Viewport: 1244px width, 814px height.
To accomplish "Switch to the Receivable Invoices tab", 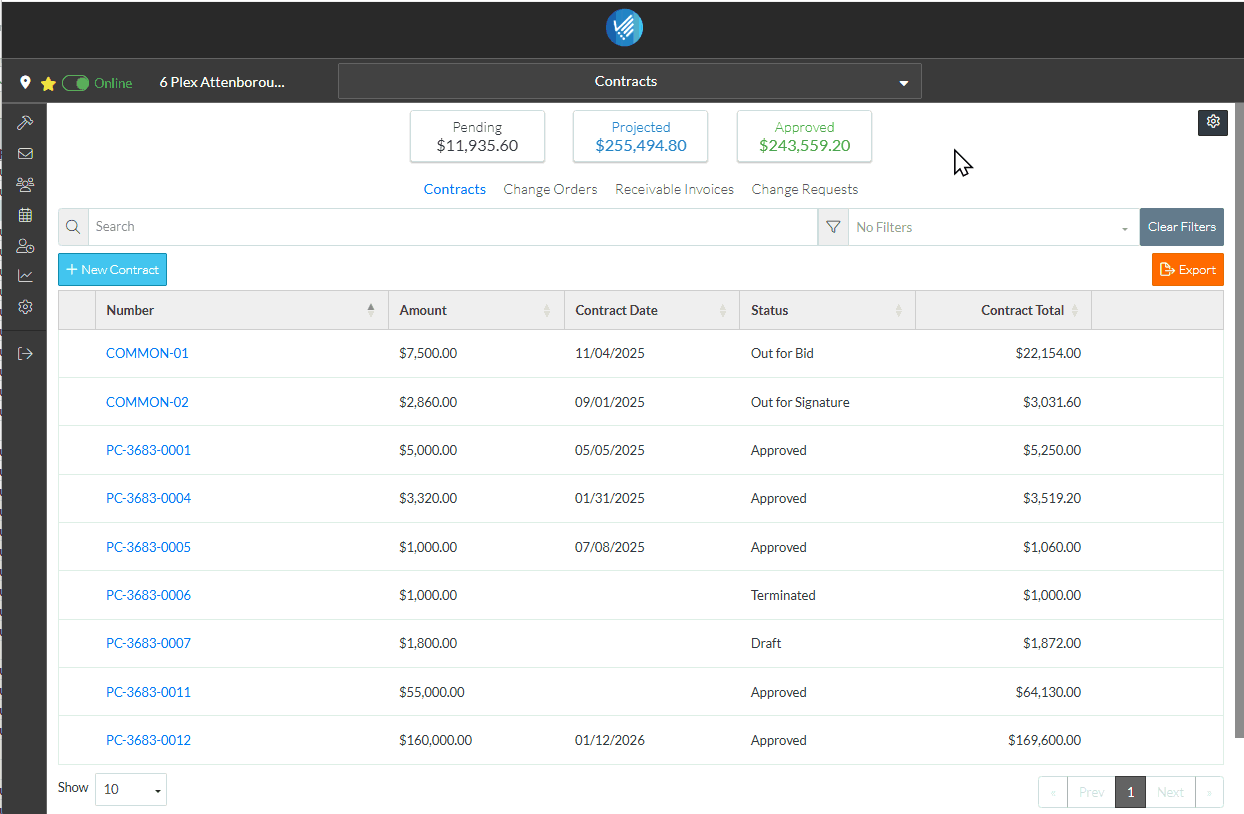I will [x=674, y=189].
